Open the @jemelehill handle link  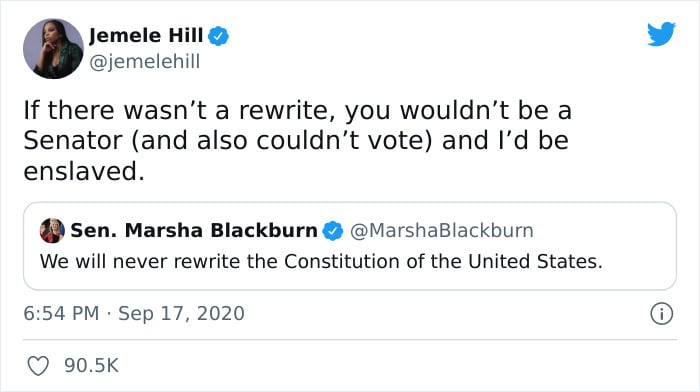point(145,61)
